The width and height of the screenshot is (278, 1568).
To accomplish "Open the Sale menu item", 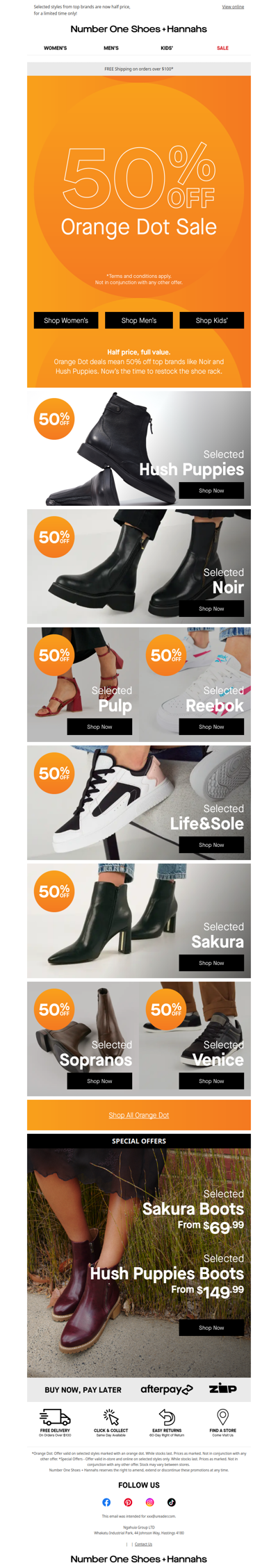I will click(222, 48).
